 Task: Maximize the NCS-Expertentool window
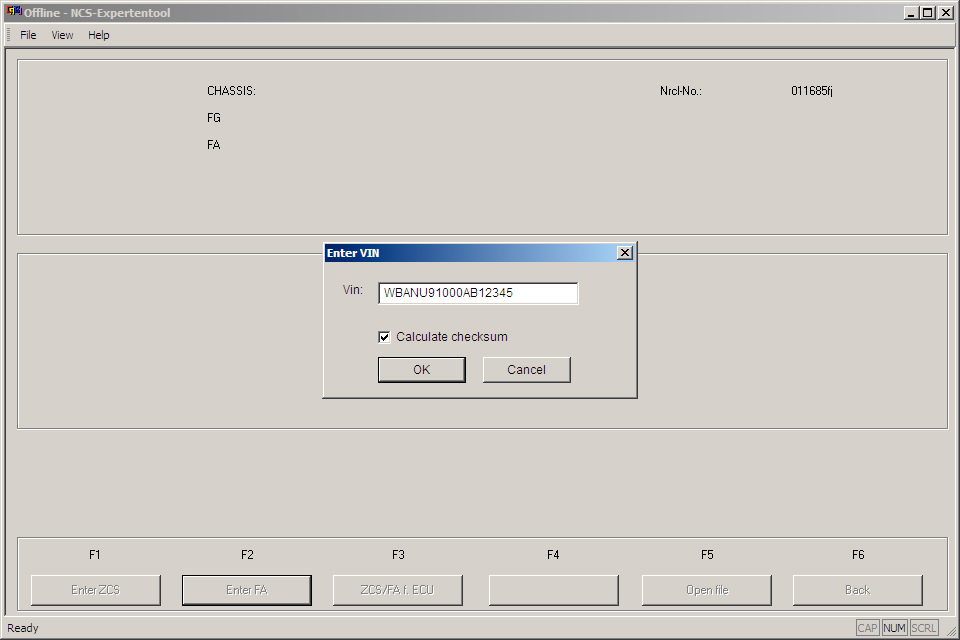pos(928,12)
